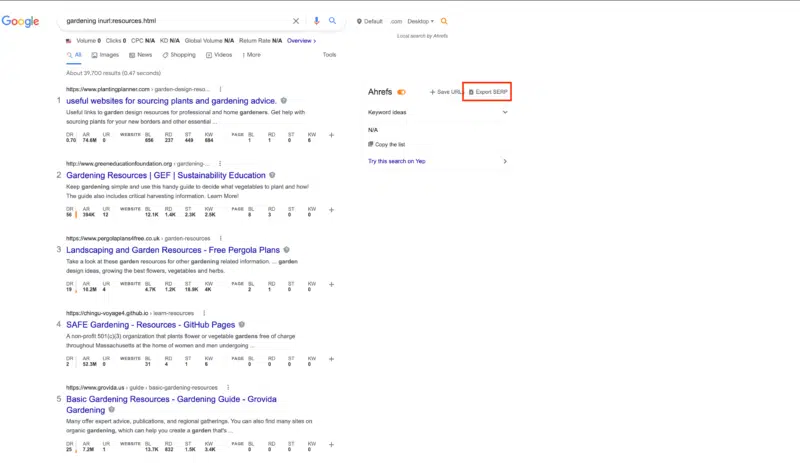Toggle the orange Ahrefs switch off
This screenshot has width=800, height=463.
click(402, 92)
